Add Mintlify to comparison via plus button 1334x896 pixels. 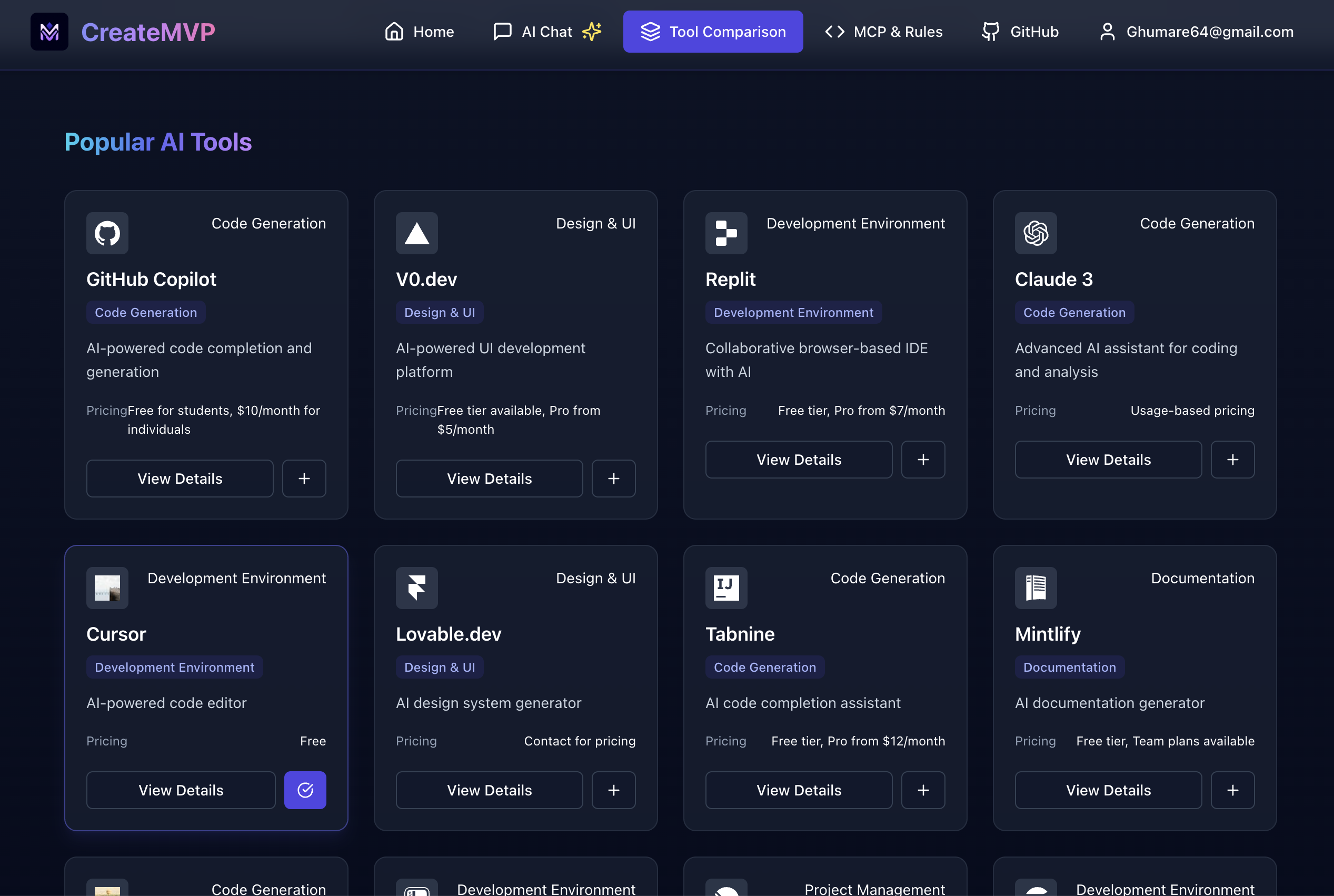point(1232,790)
